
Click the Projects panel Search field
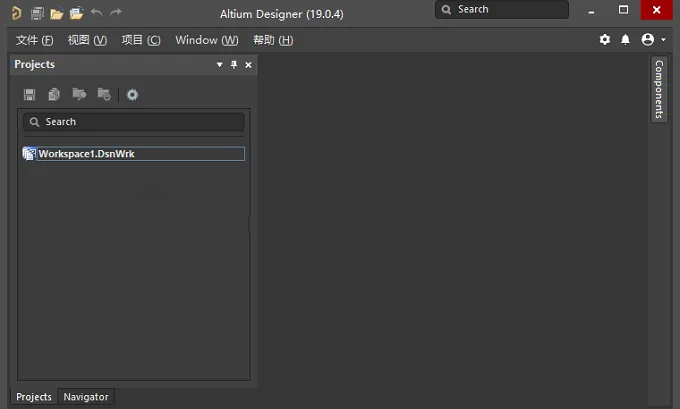(134, 122)
